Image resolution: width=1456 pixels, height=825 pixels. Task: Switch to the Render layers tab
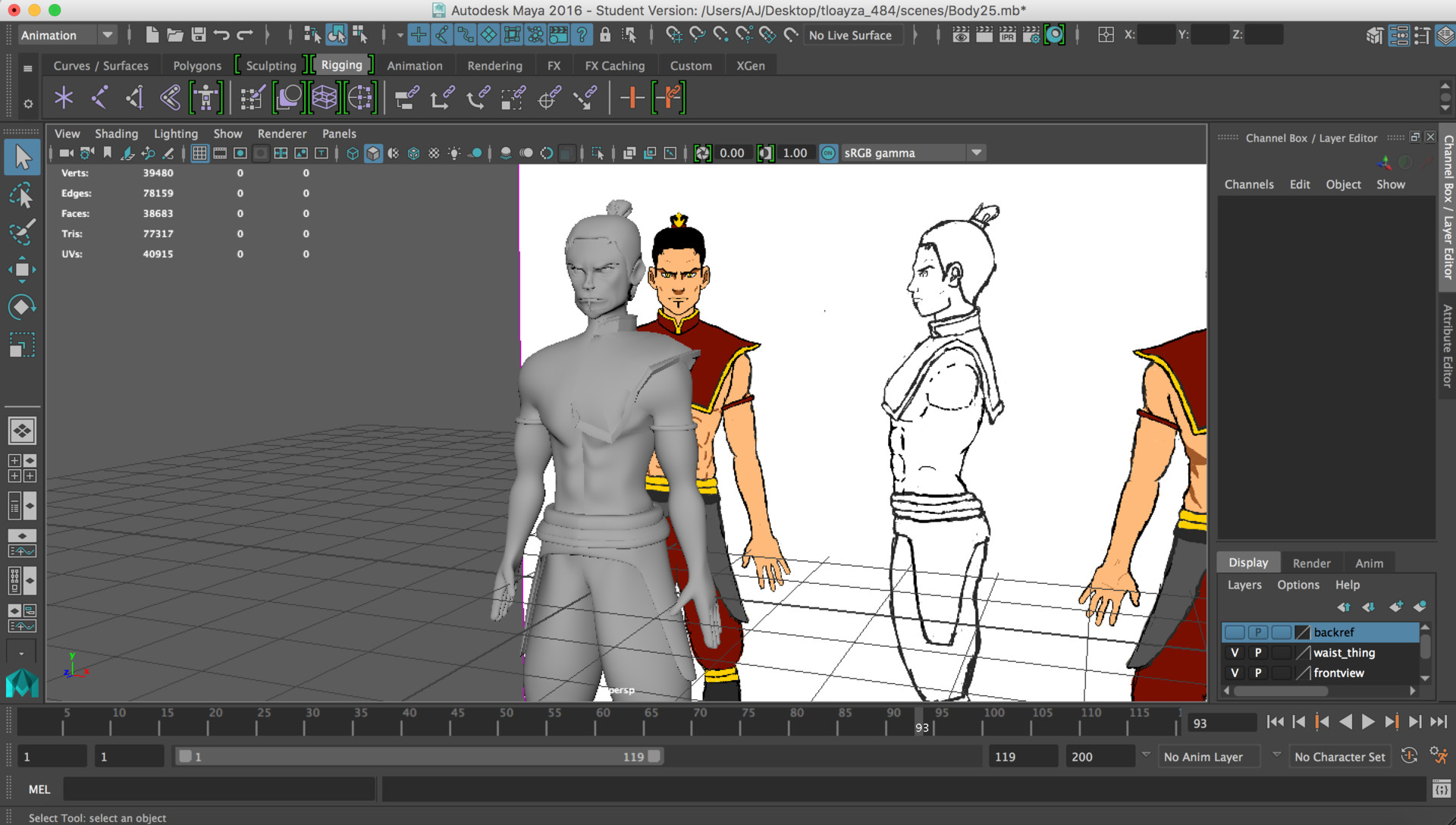coord(1311,563)
